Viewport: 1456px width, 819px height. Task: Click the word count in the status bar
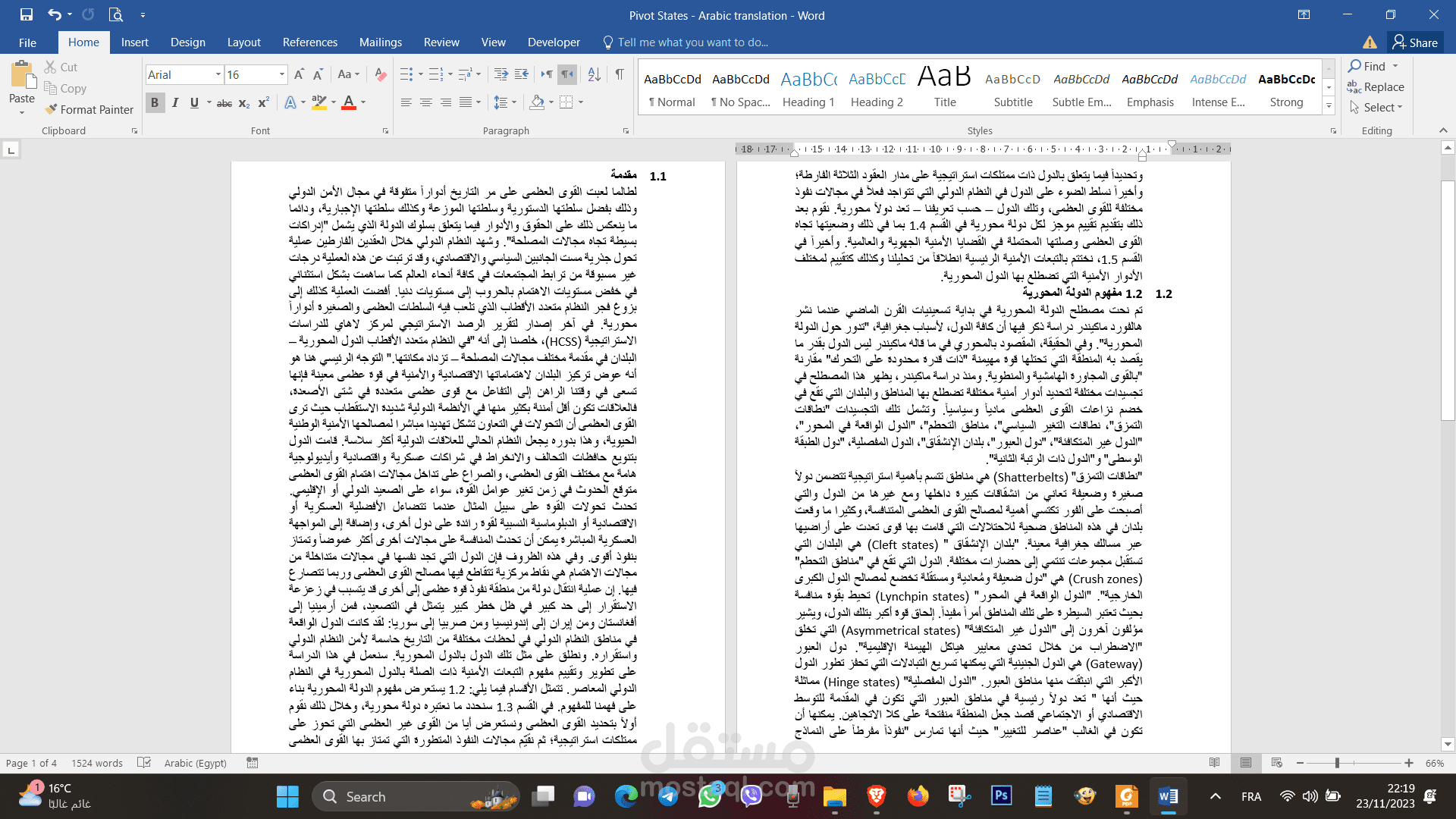[97, 763]
